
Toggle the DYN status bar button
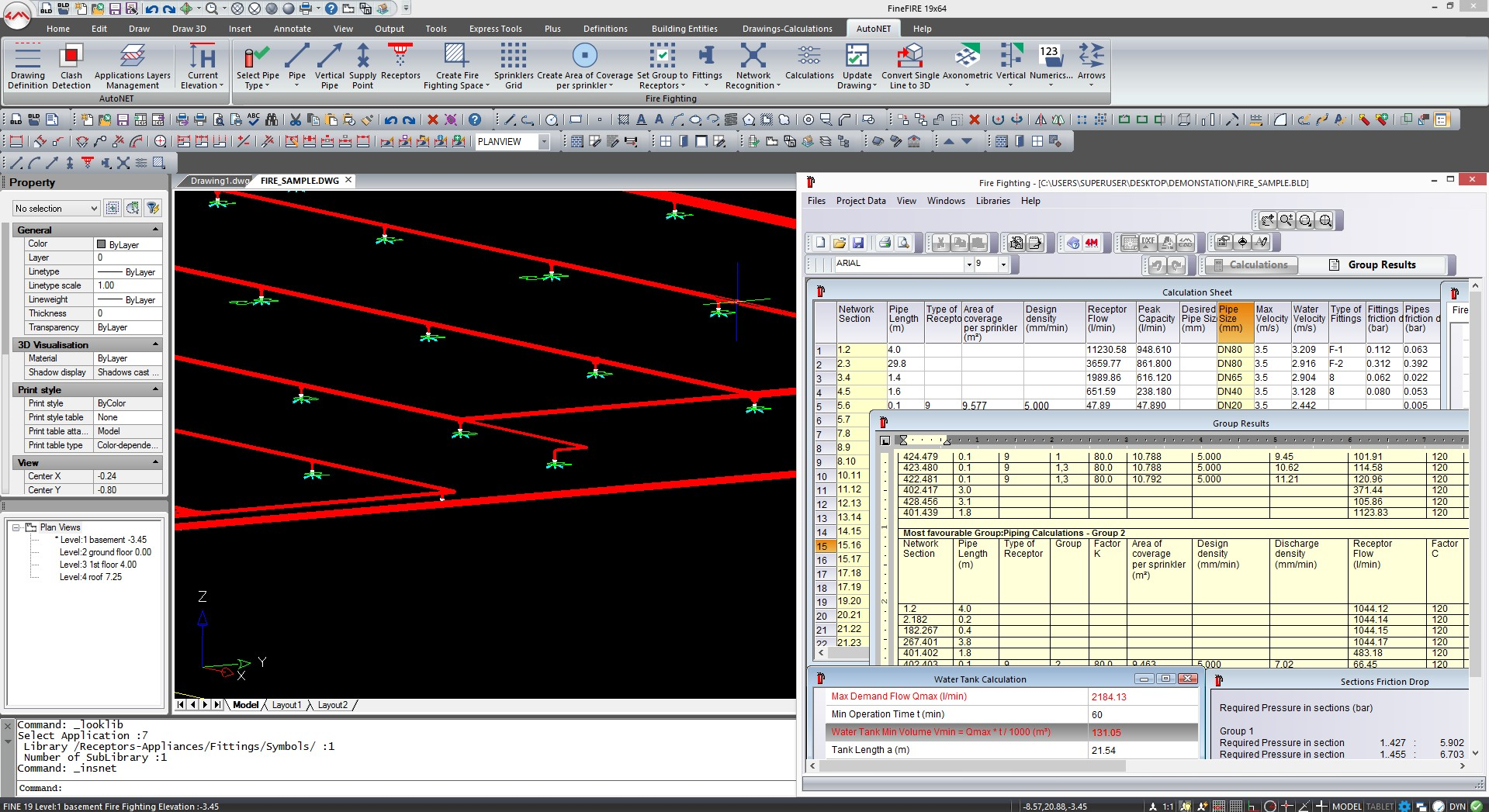[x=1456, y=807]
